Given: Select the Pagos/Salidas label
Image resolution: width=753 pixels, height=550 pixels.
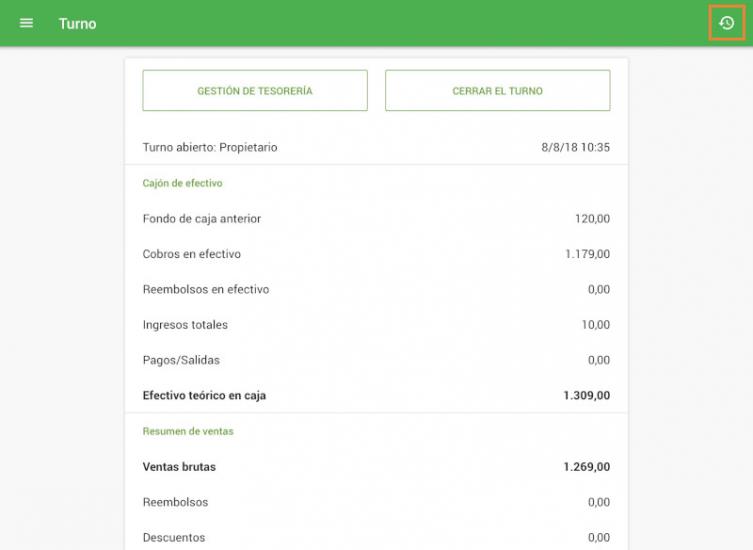Looking at the screenshot, I should 181,360.
